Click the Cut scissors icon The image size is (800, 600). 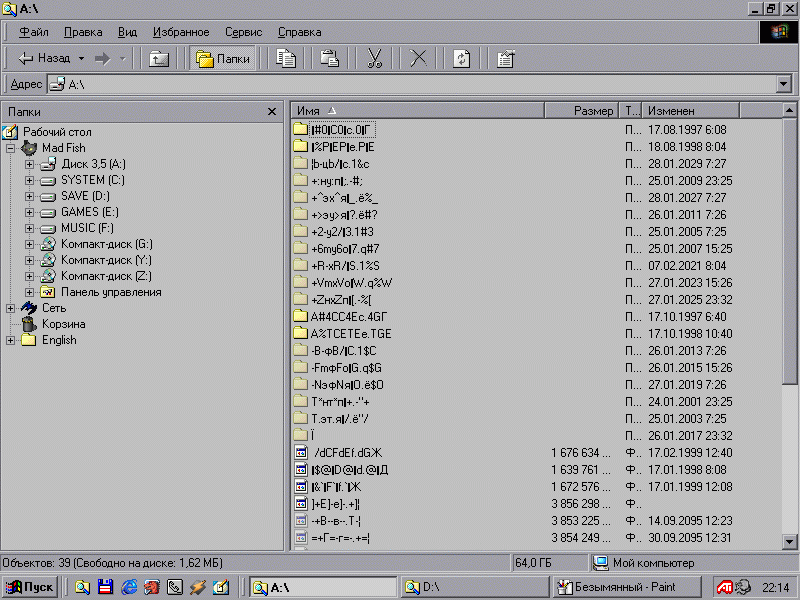coord(375,59)
